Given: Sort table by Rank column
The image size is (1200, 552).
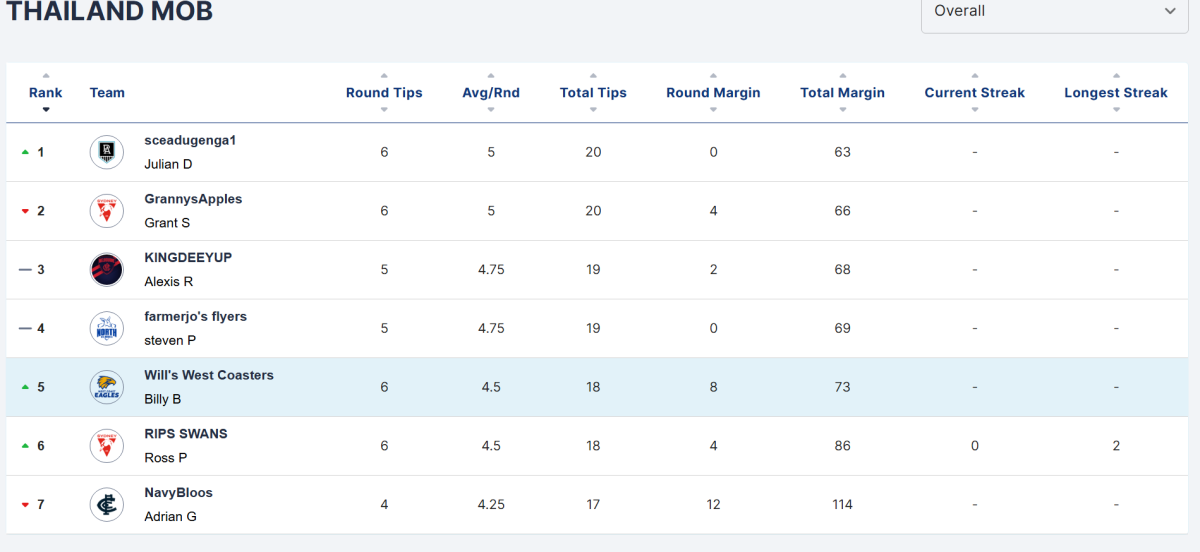Looking at the screenshot, I should point(45,93).
